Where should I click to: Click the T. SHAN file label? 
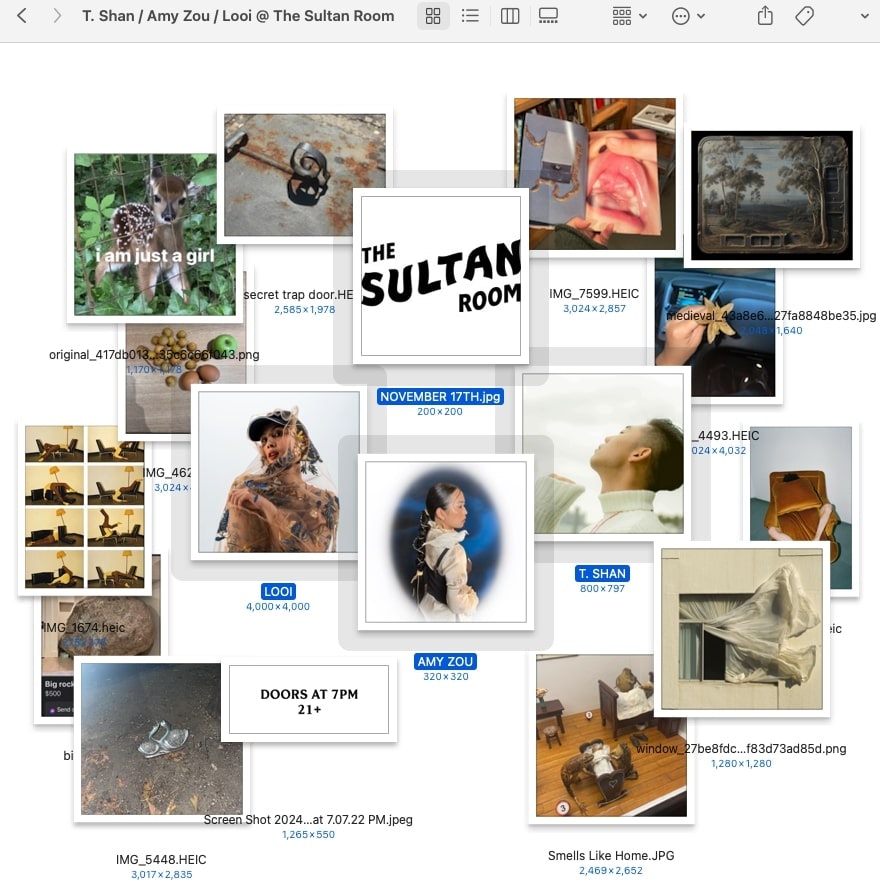point(602,574)
